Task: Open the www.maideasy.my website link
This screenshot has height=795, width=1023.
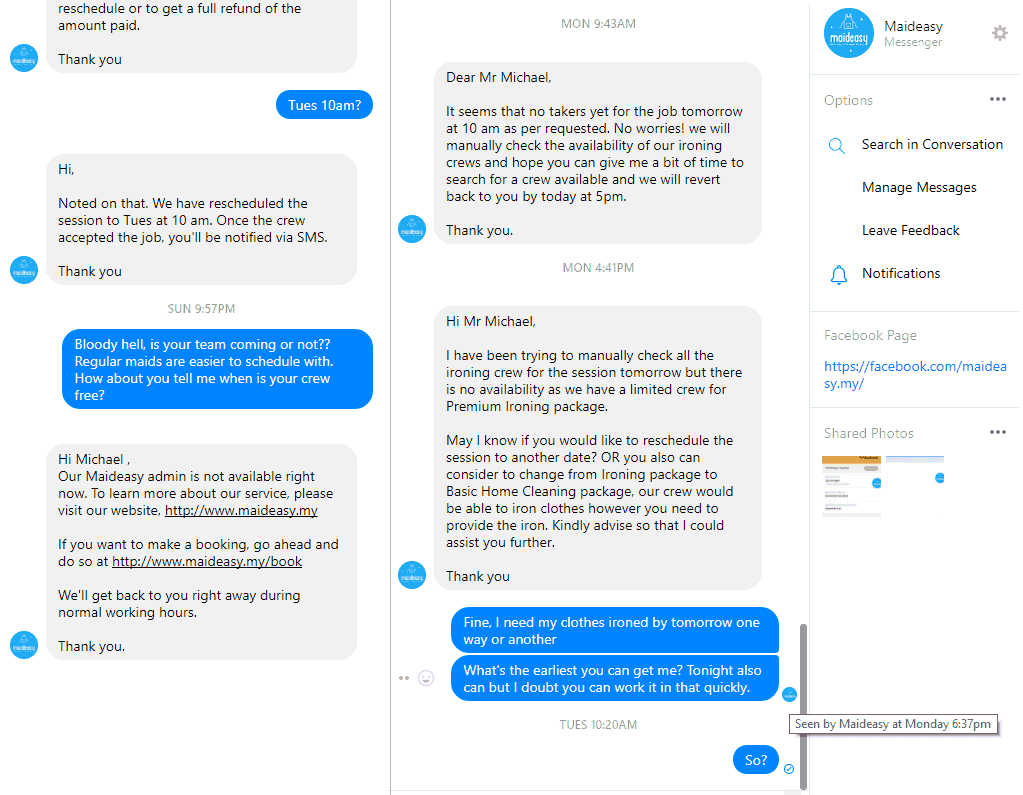Action: click(x=241, y=511)
